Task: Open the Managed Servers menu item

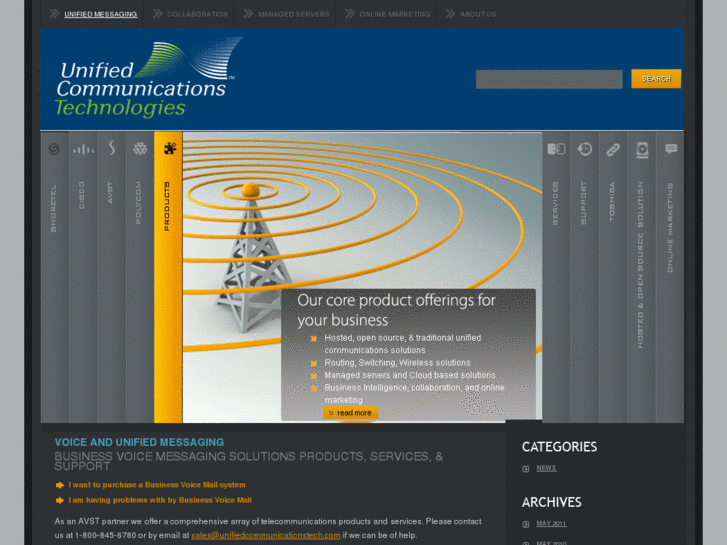Action: [293, 14]
